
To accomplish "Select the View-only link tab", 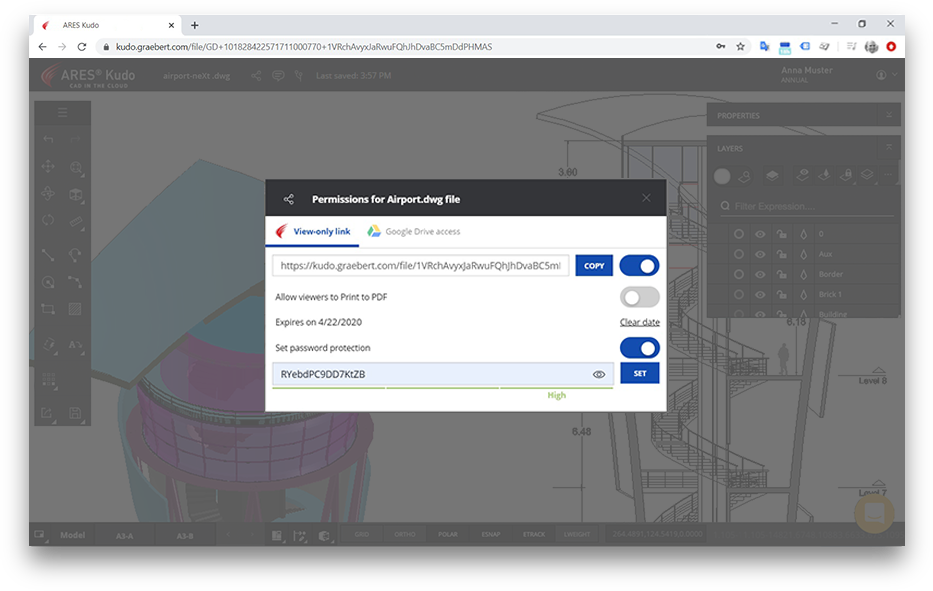I will 313,231.
